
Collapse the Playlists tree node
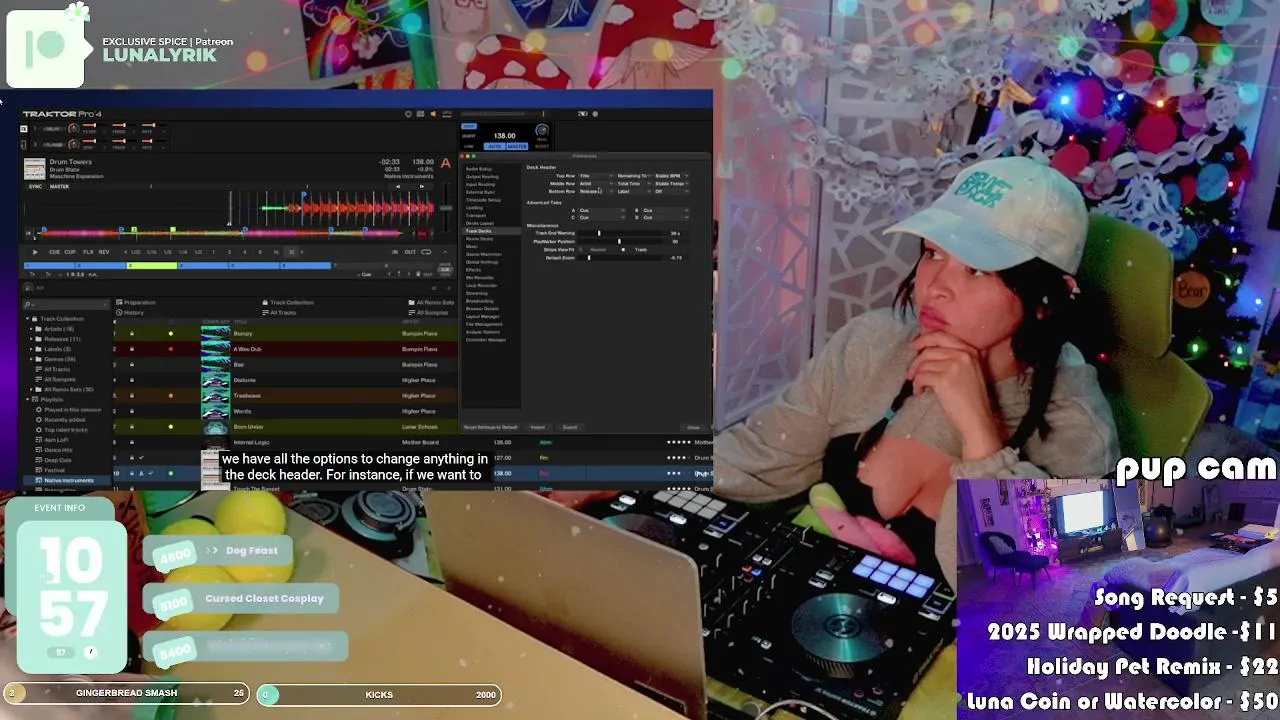pyautogui.click(x=28, y=400)
